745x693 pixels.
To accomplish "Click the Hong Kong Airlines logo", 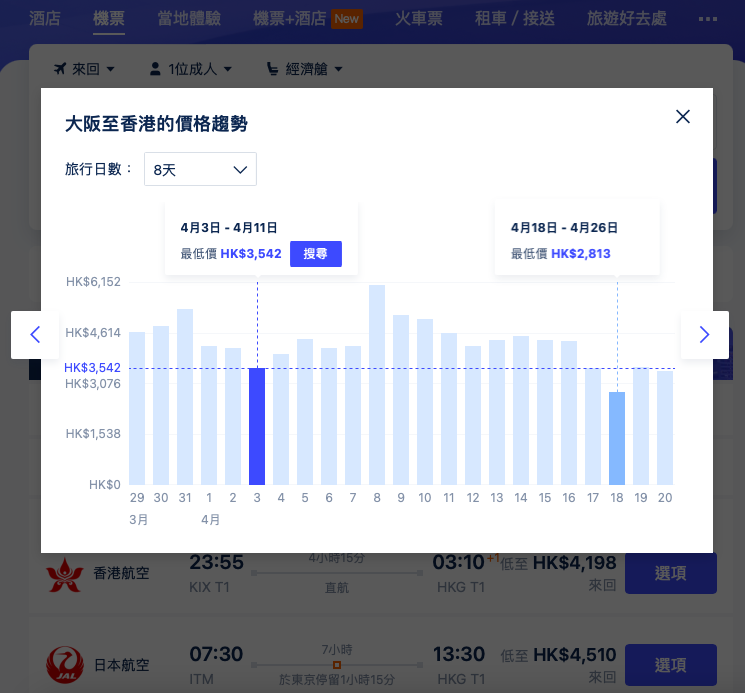I will click(x=63, y=577).
